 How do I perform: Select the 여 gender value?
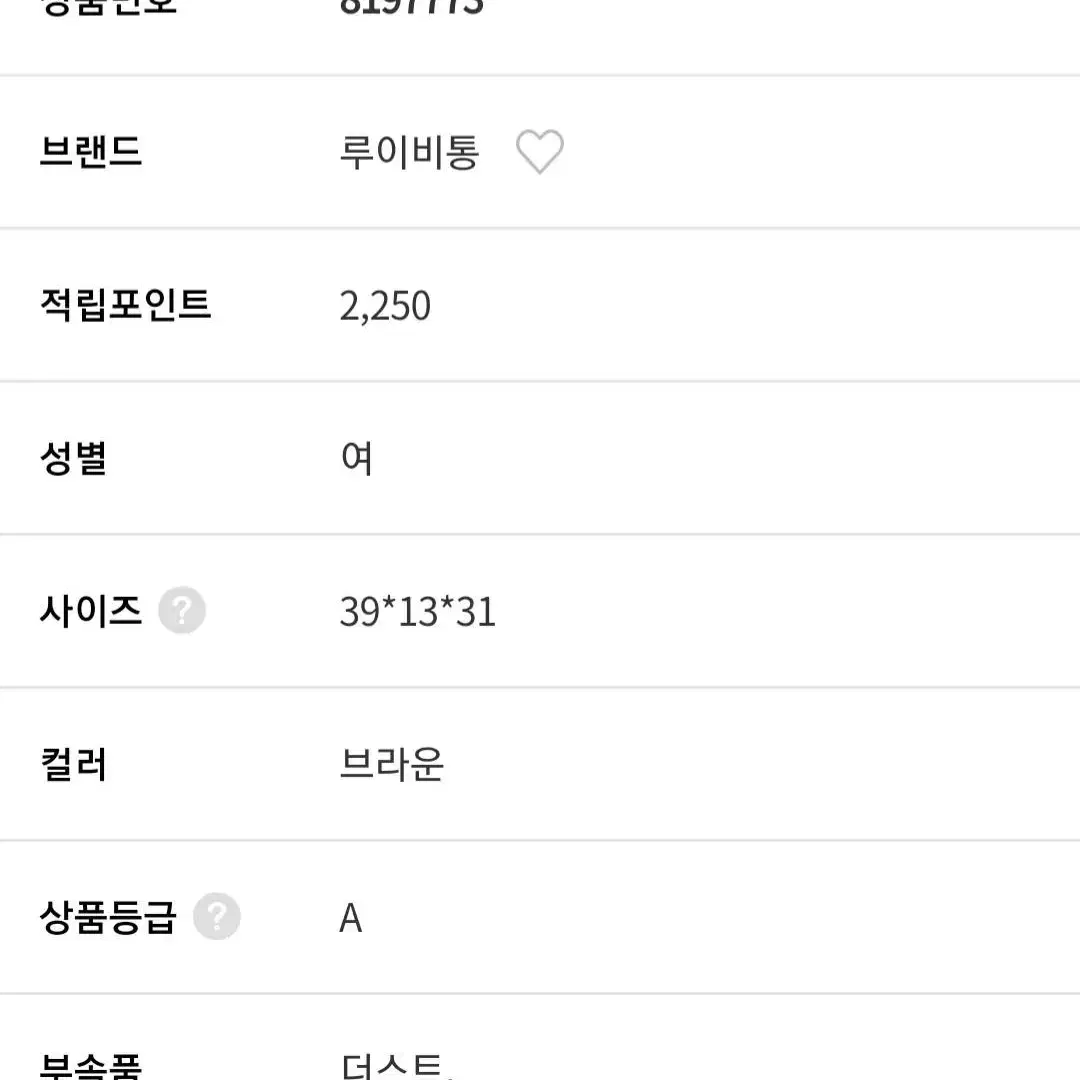pyautogui.click(x=357, y=458)
